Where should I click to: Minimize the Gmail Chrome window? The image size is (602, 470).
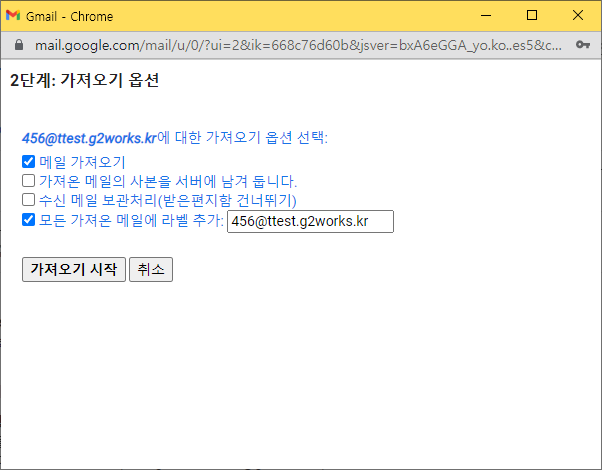pos(486,16)
